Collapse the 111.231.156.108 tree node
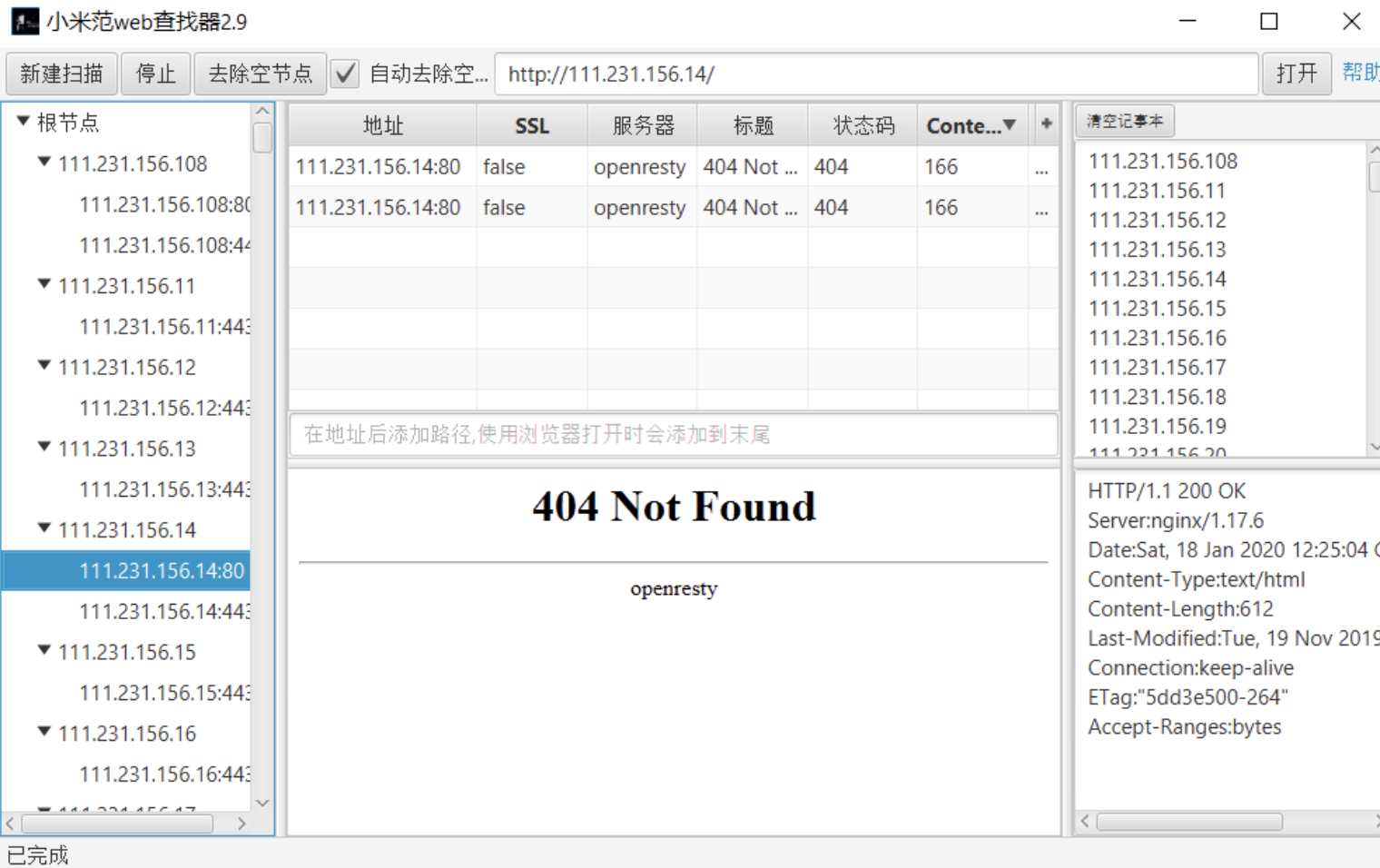1380x868 pixels. pos(44,163)
